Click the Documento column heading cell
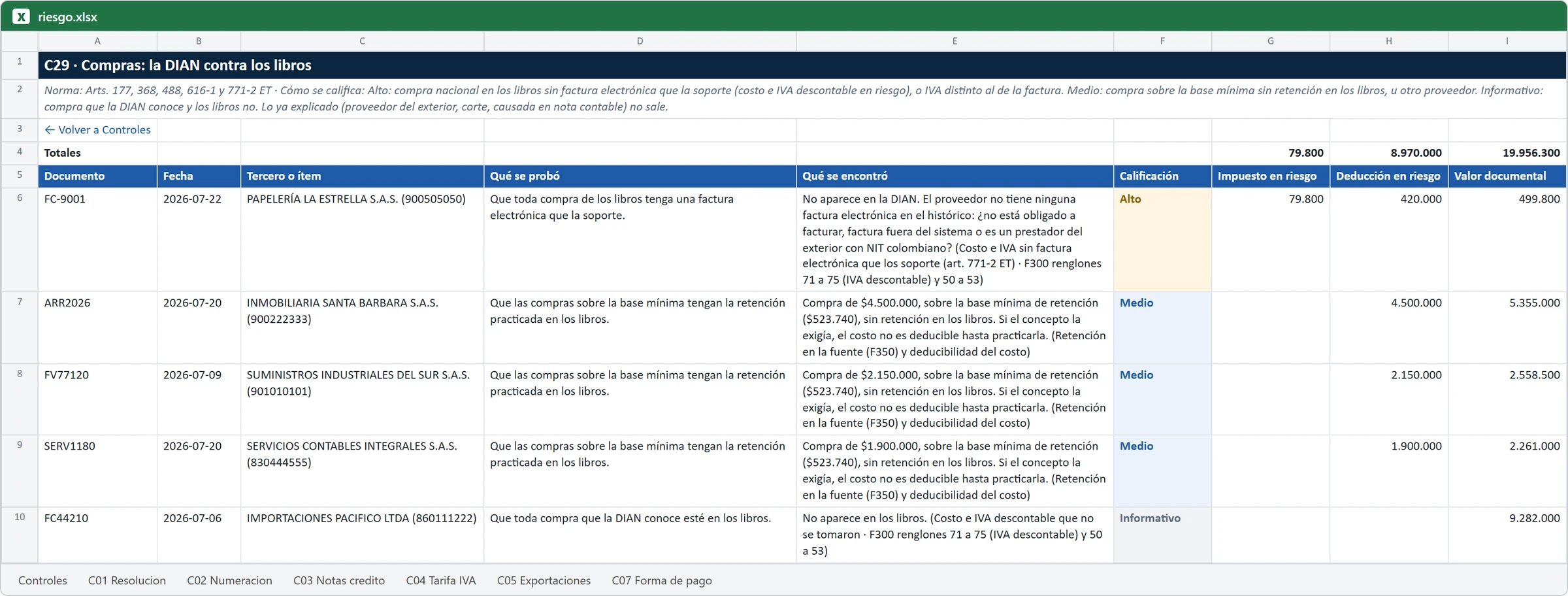The width and height of the screenshot is (1568, 596). [x=97, y=176]
